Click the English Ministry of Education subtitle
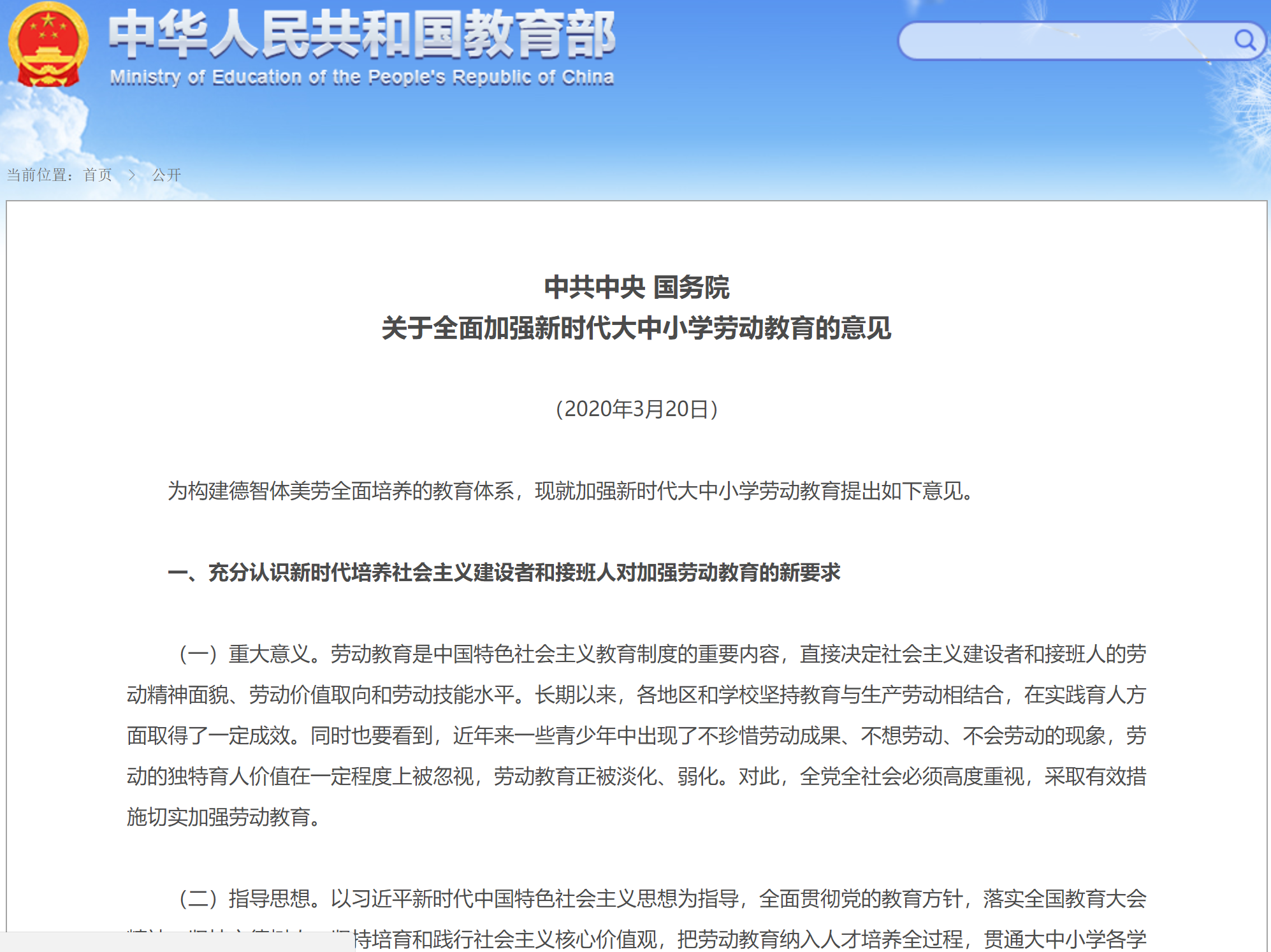 tap(361, 78)
